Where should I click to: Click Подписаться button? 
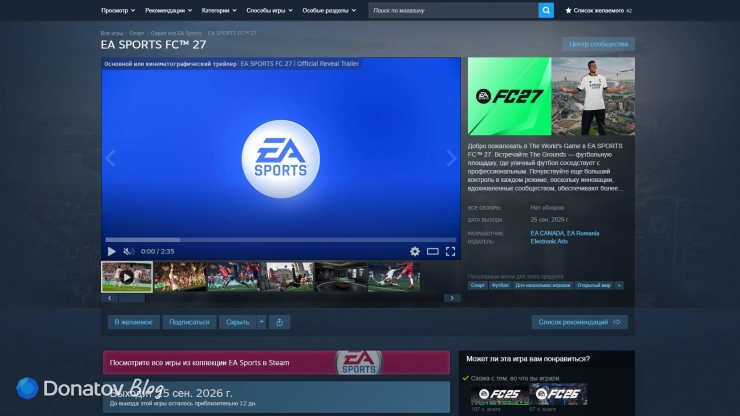[x=189, y=322]
